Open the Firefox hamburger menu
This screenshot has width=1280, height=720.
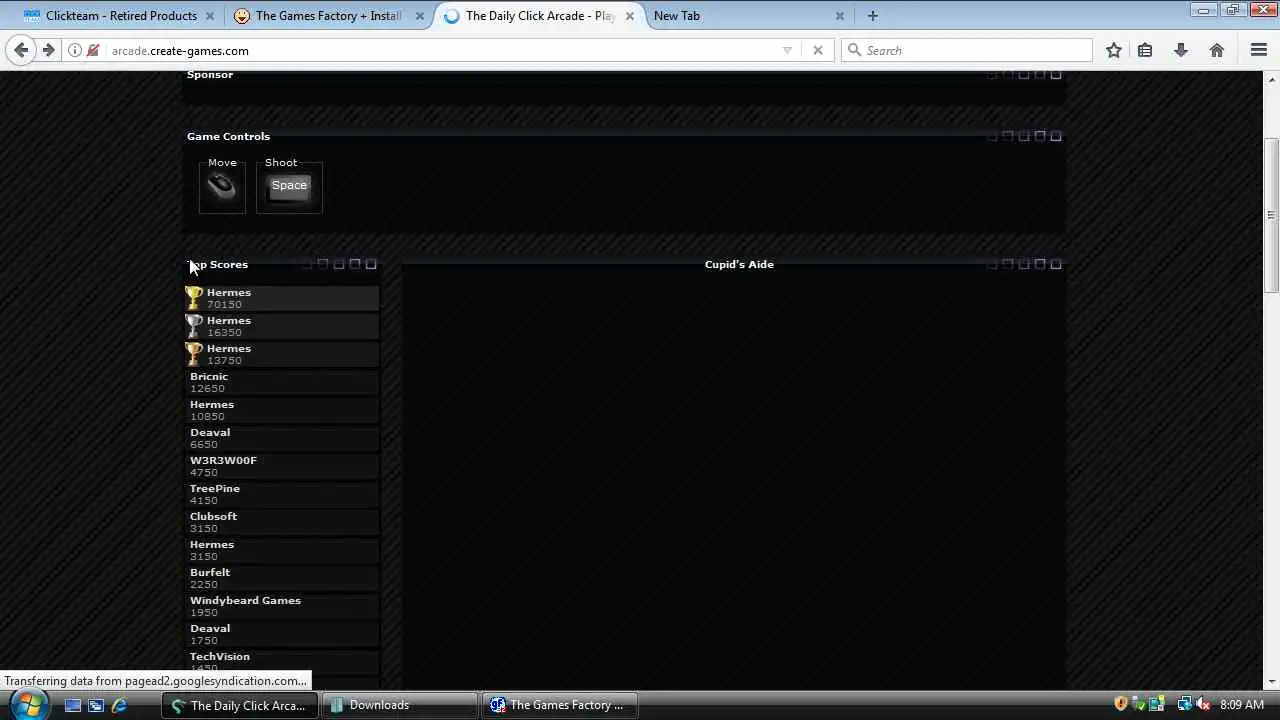pyautogui.click(x=1259, y=50)
